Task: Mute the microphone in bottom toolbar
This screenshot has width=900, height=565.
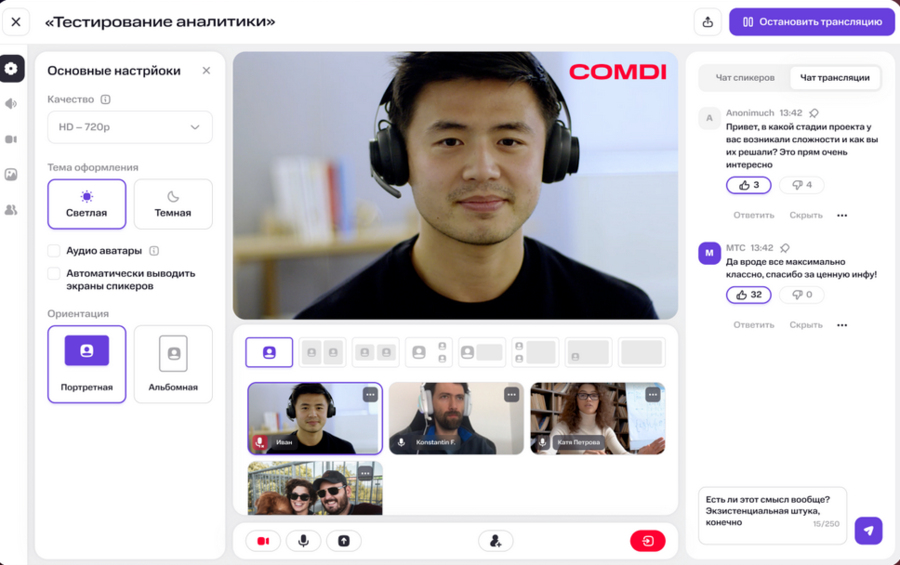Action: [303, 541]
